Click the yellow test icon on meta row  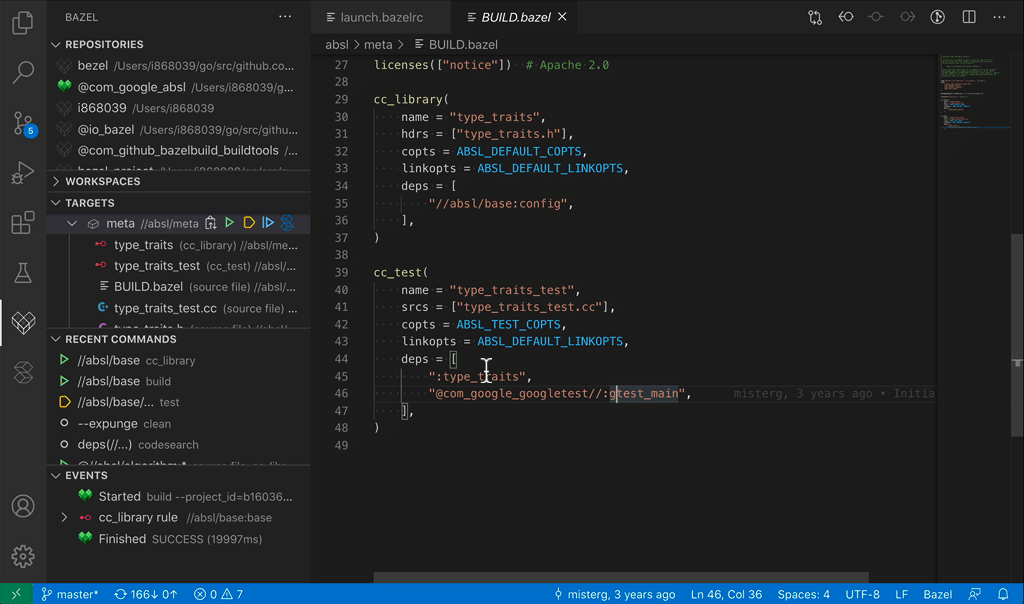point(249,223)
